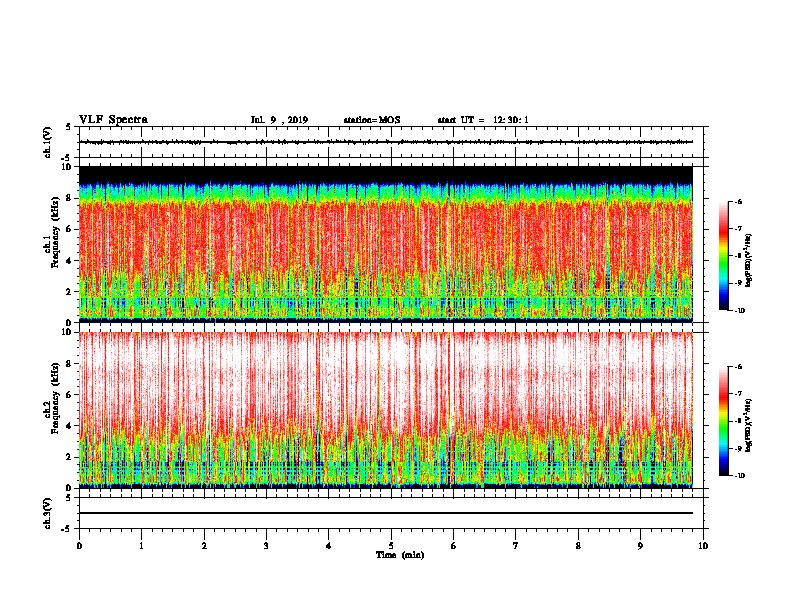The width and height of the screenshot is (792, 612).
Task: Click the "-5" voltage tick of ch.3(V) panel
Action: tap(67, 529)
